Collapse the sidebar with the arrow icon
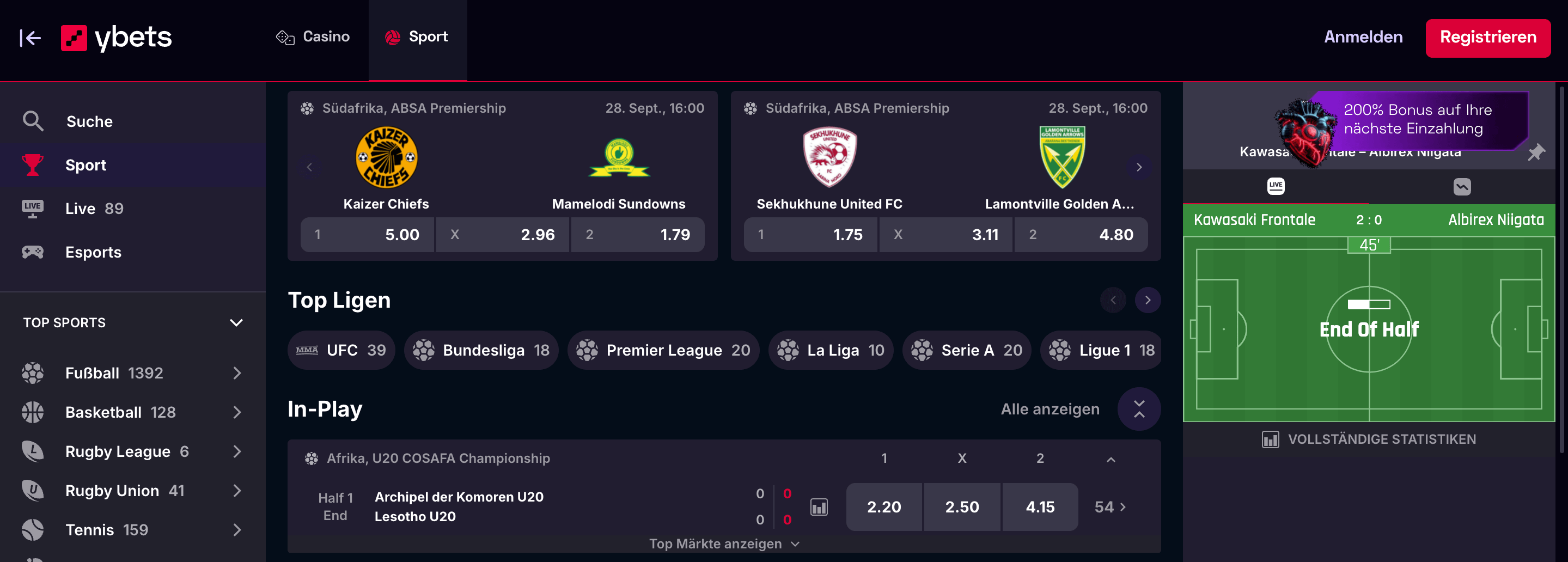The width and height of the screenshot is (1568, 562). (x=30, y=38)
